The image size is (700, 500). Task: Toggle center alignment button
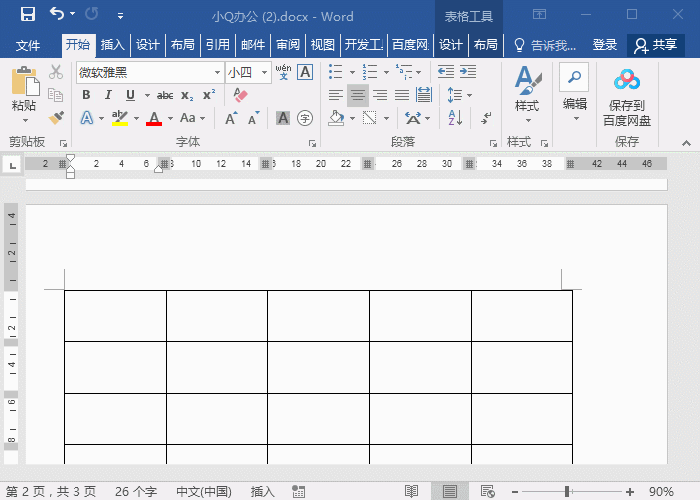tap(357, 95)
